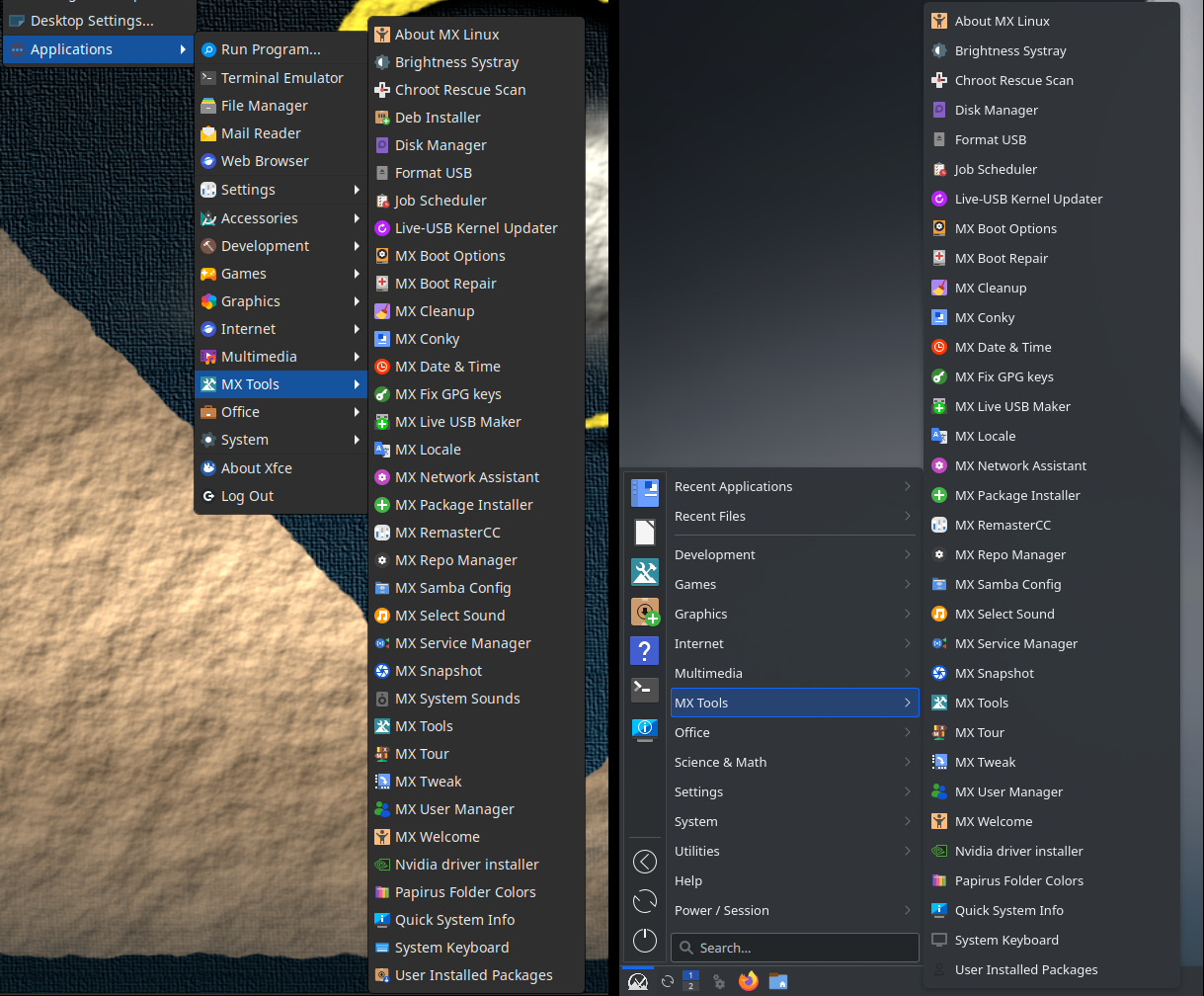Select Office category in the KDE launcher
Image resolution: width=1204 pixels, height=996 pixels.
pos(794,732)
